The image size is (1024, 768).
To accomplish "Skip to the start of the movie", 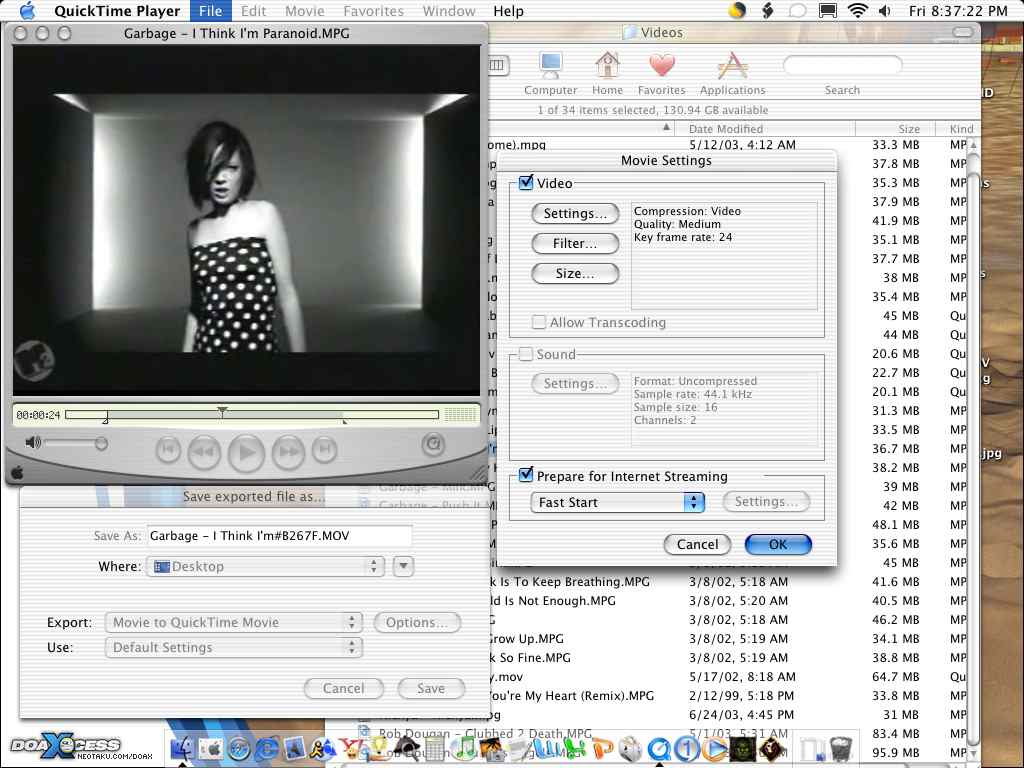I will pos(168,451).
